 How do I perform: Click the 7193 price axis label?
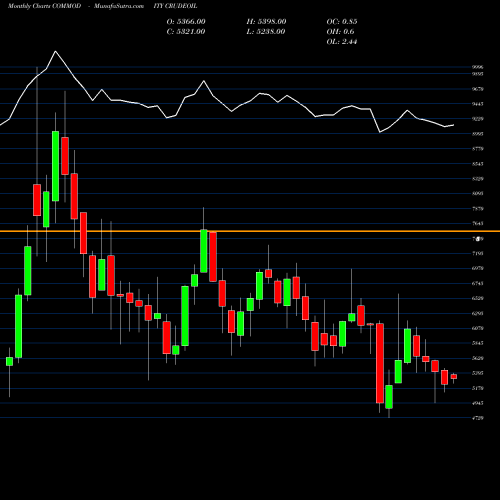[478, 254]
